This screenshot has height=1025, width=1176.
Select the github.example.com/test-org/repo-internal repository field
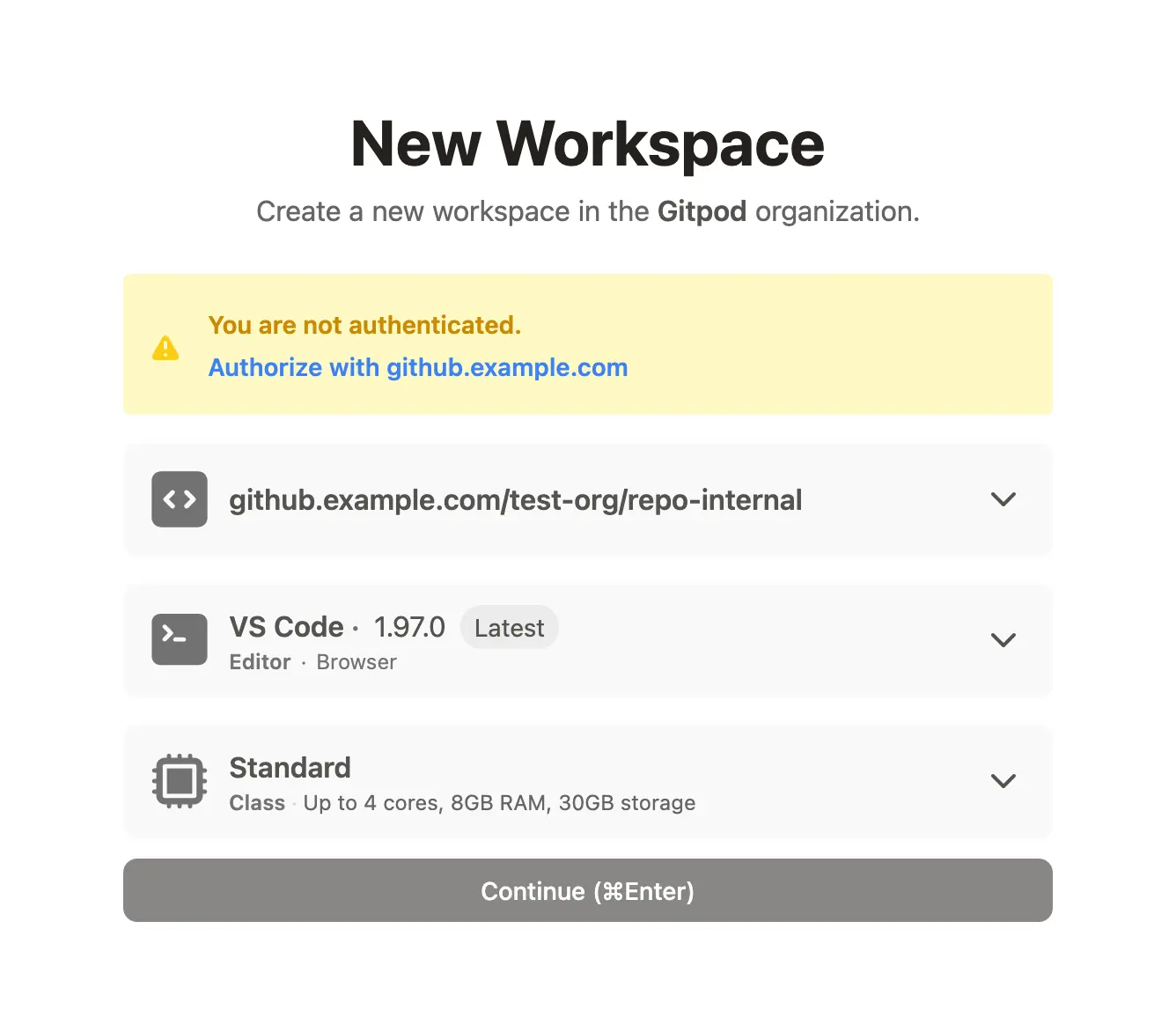[x=588, y=499]
